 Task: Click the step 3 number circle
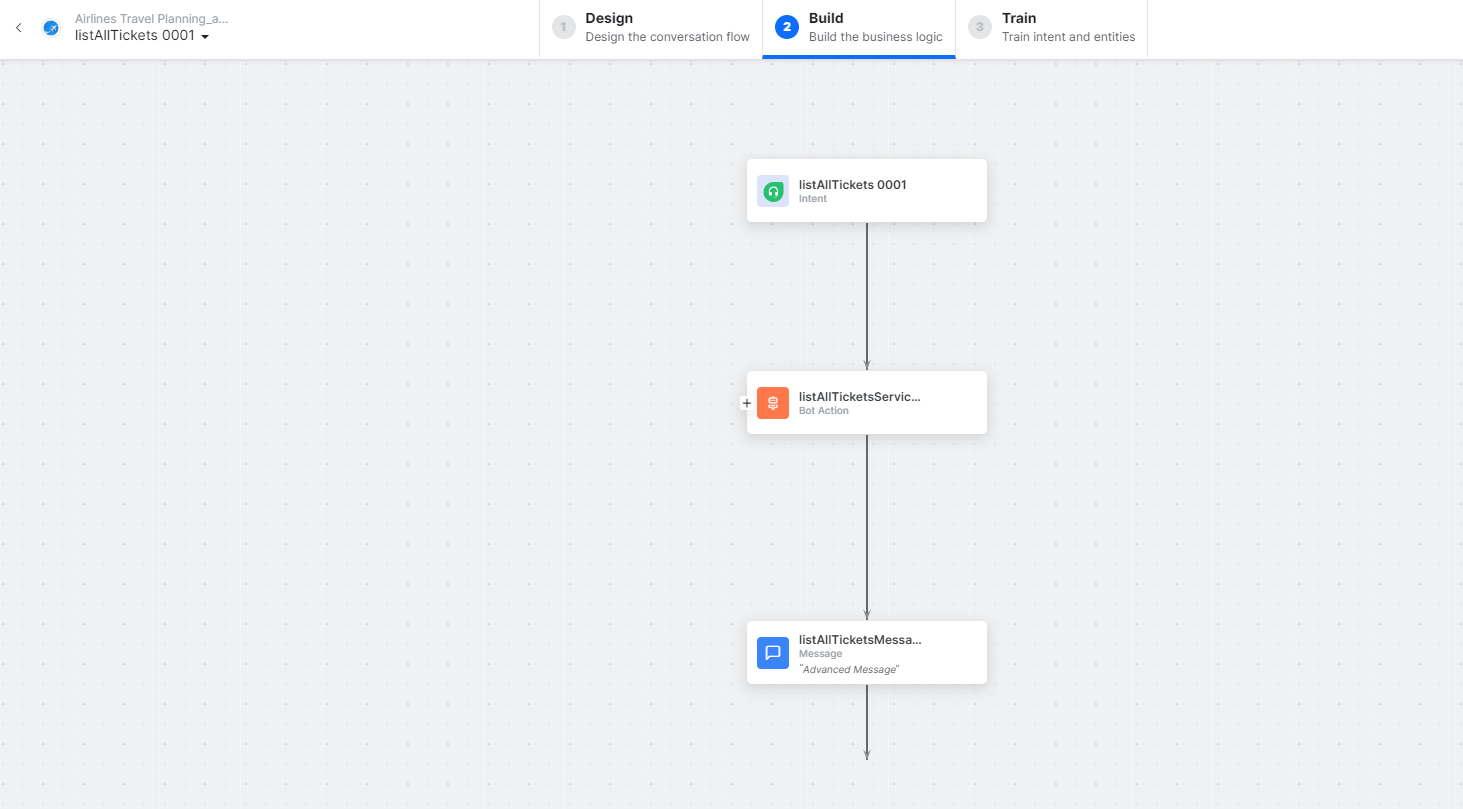[980, 27]
